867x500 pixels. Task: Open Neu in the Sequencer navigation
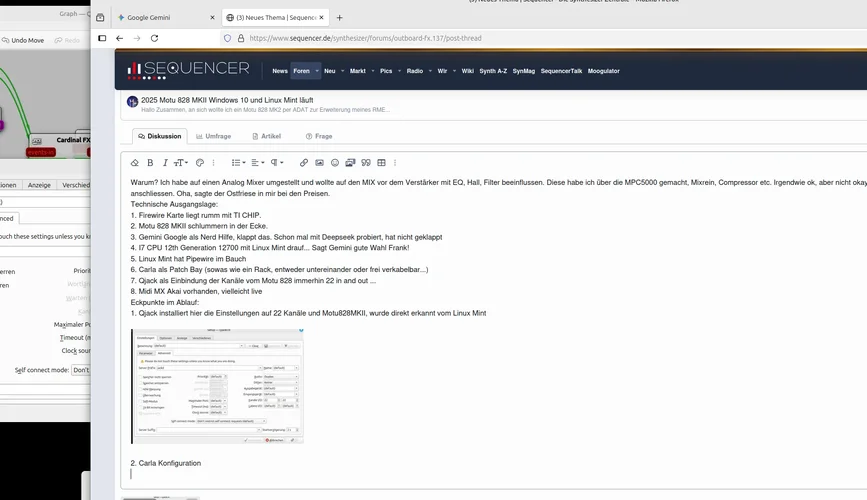330,71
